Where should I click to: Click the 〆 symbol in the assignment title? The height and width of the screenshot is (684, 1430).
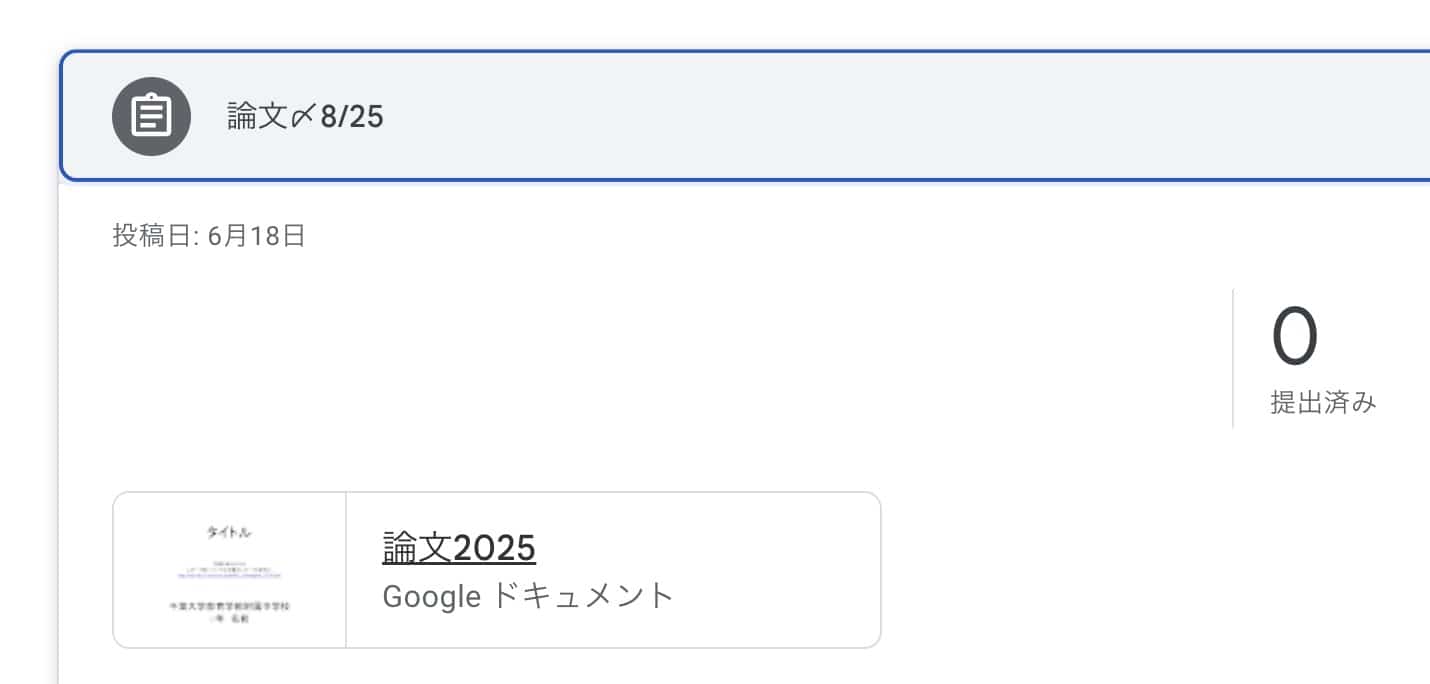click(304, 117)
